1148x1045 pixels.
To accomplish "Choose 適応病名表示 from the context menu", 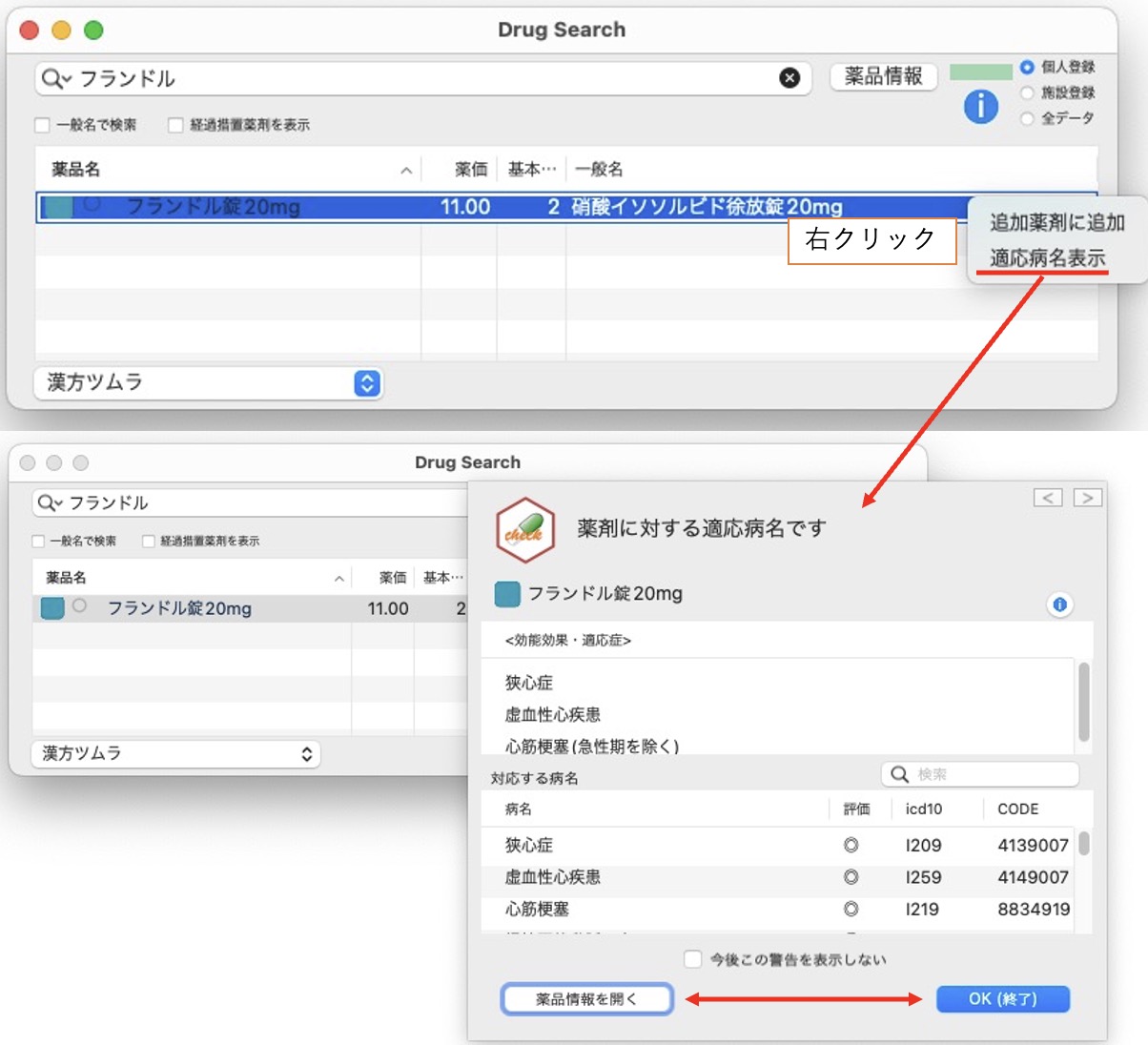I will click(x=1047, y=258).
